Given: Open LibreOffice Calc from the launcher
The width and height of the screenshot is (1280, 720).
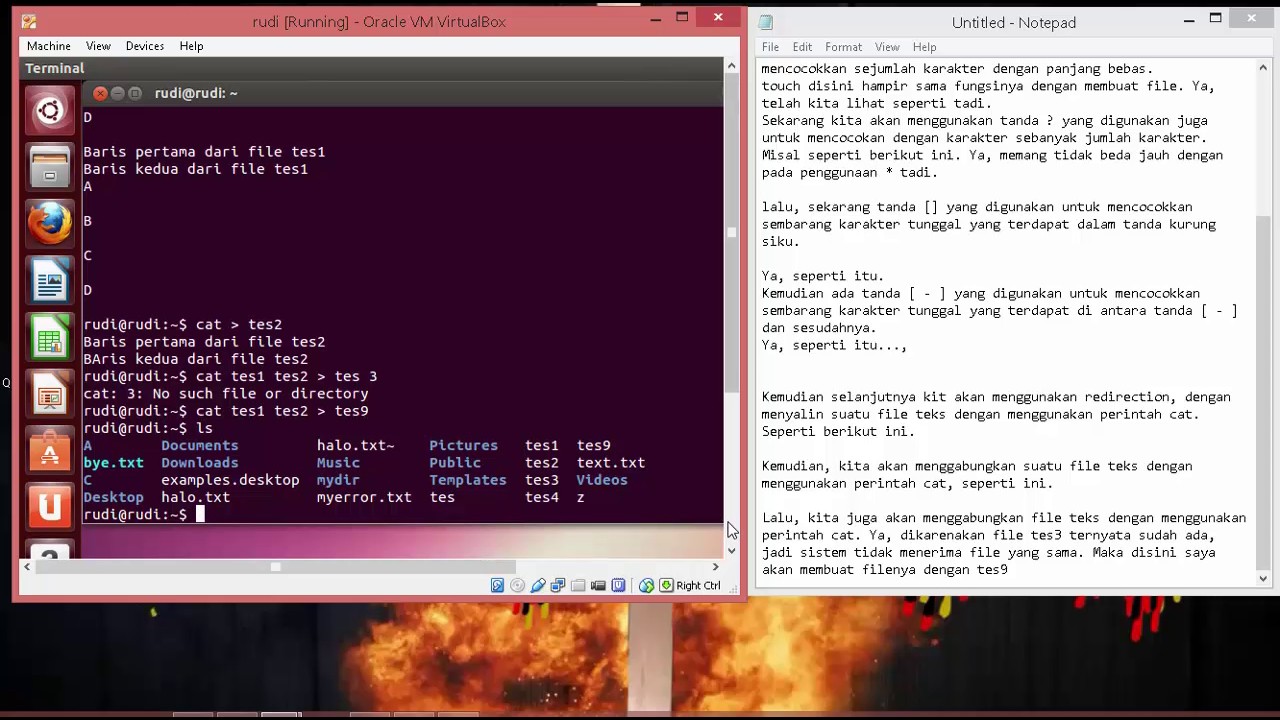Looking at the screenshot, I should (50, 338).
